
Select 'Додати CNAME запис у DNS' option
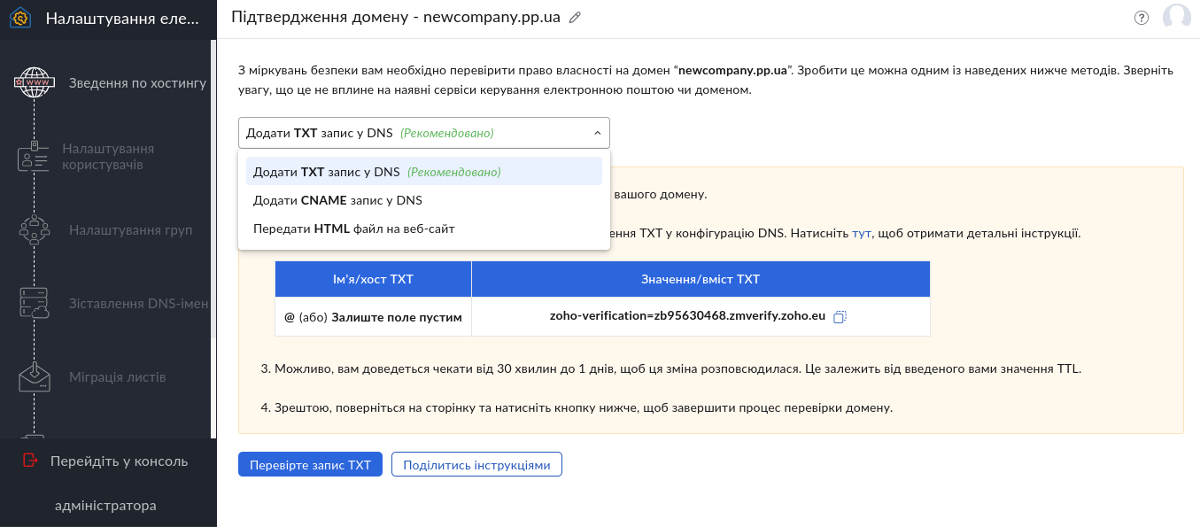424,200
